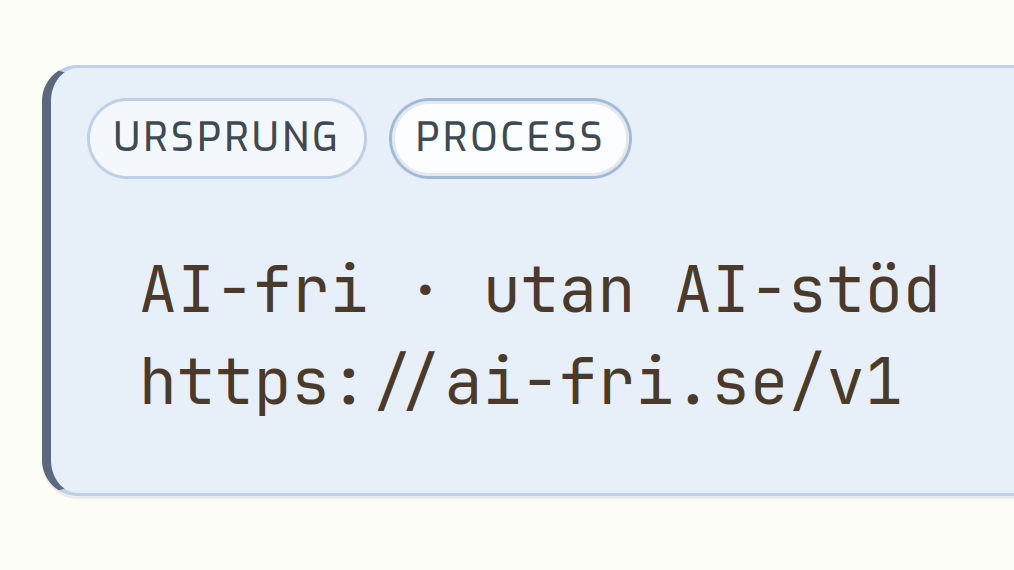Click the double slash in the URL

tap(406, 383)
